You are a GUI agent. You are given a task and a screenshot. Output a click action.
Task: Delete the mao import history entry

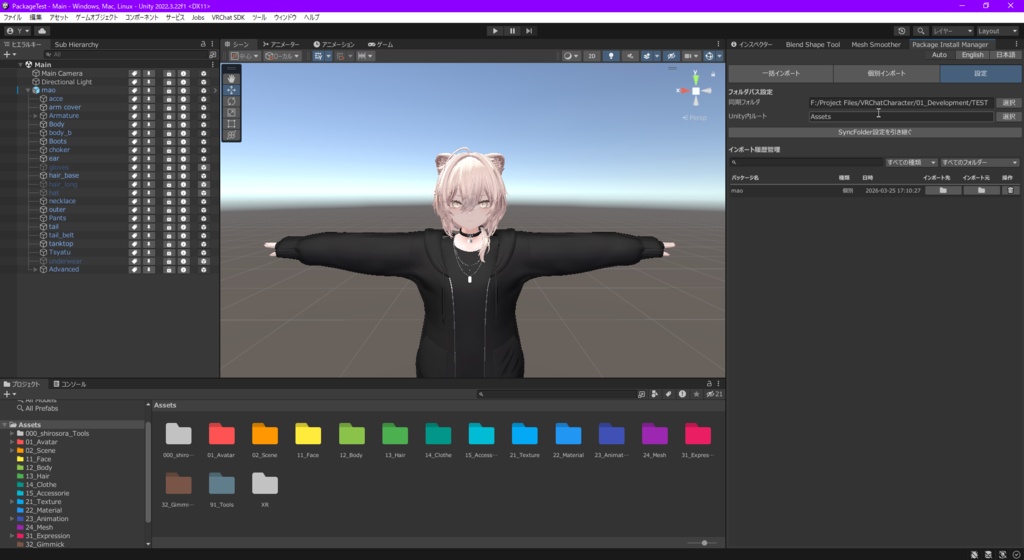coord(1010,191)
